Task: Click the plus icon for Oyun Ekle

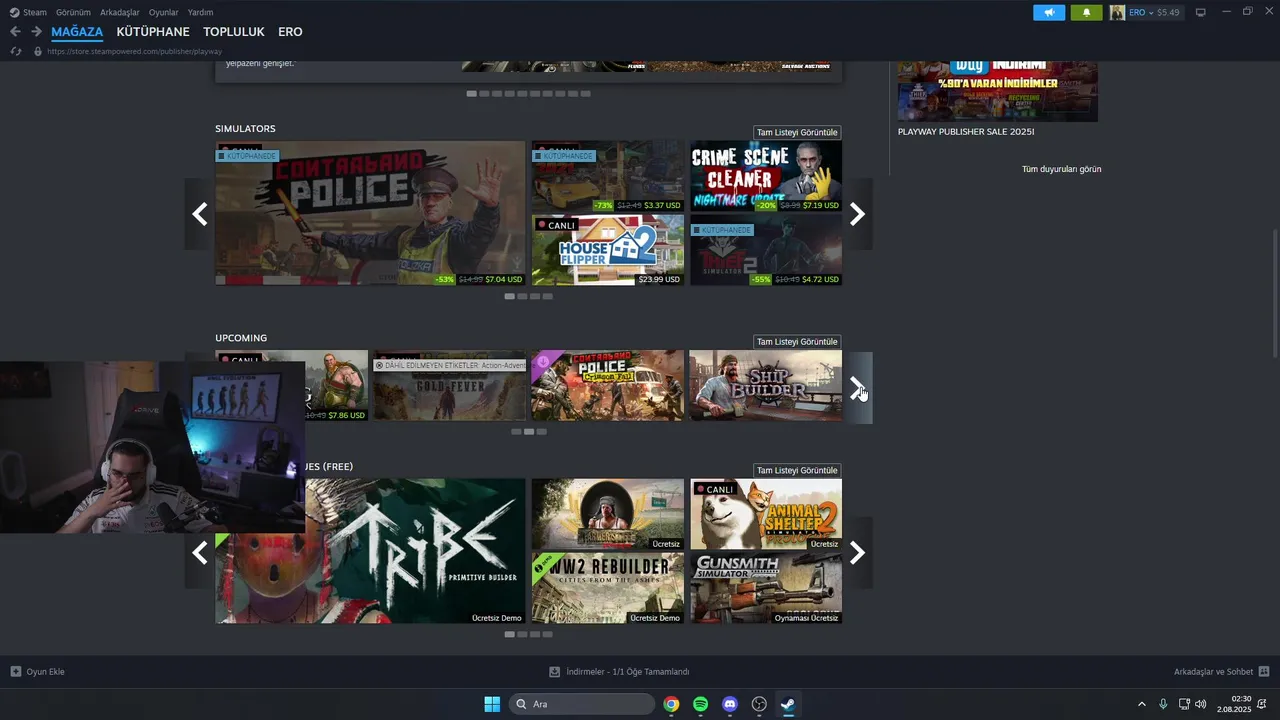Action: 15,672
